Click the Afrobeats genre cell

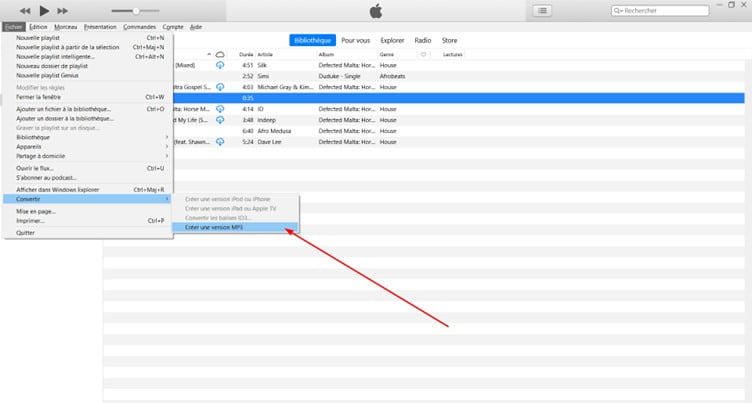pos(392,76)
